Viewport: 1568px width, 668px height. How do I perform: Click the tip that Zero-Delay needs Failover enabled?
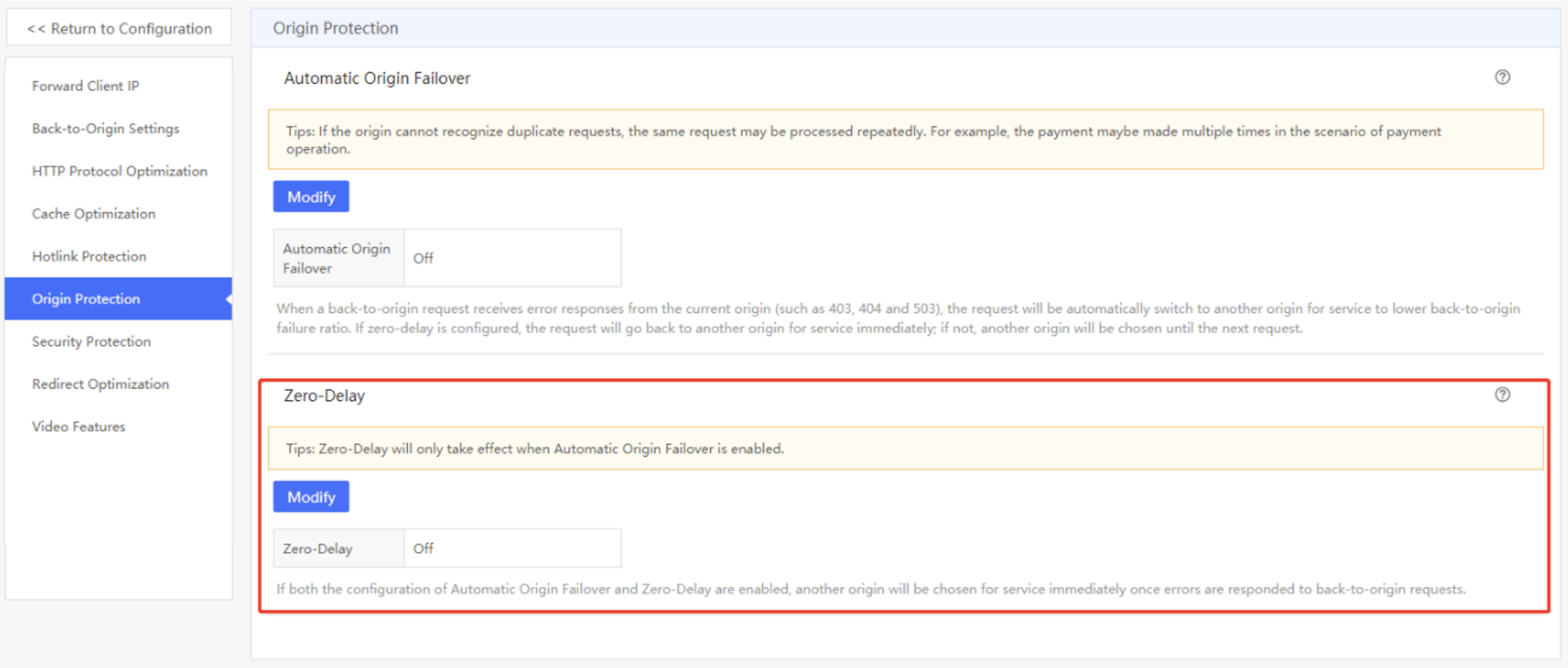click(x=906, y=448)
